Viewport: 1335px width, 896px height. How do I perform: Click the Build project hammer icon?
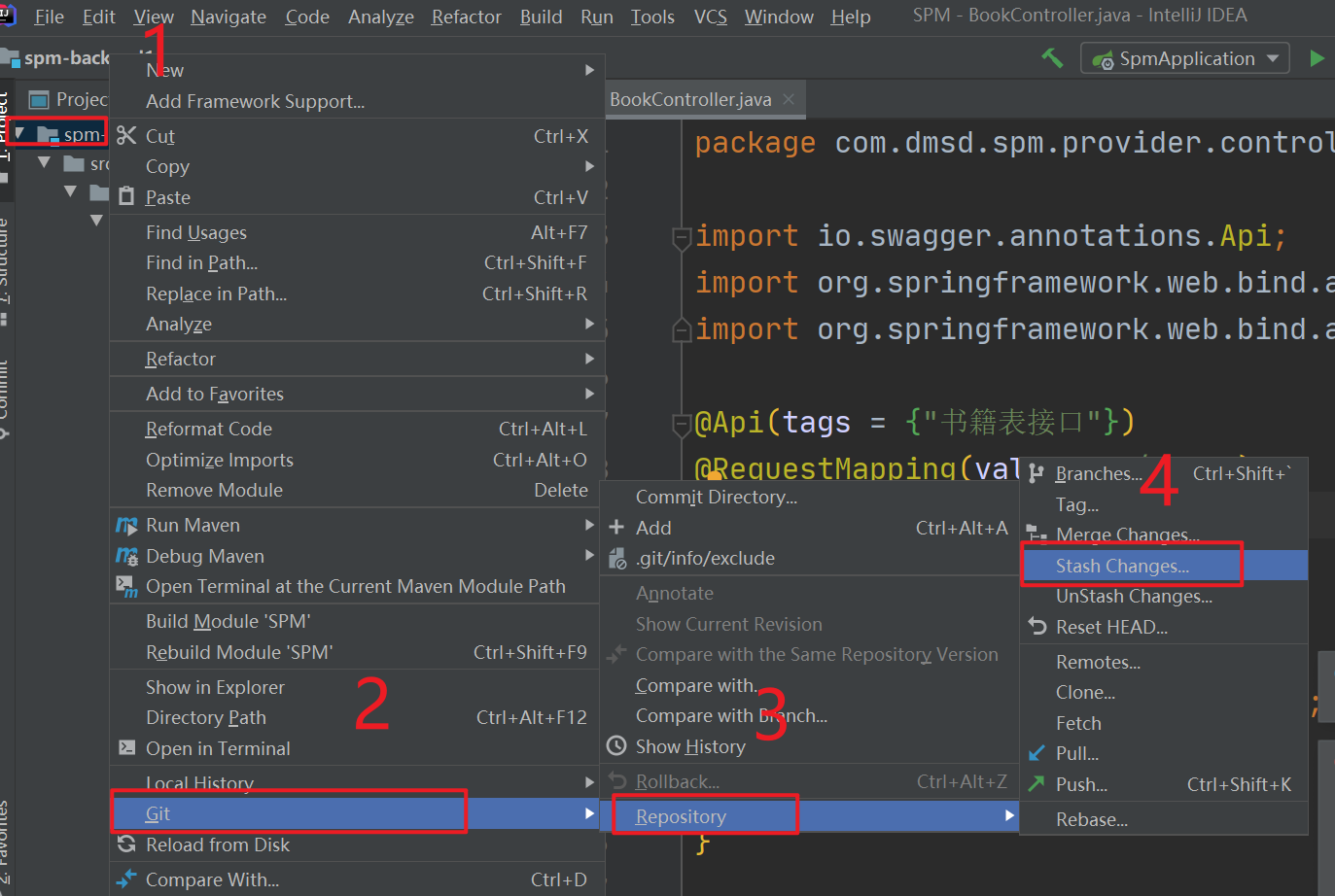tap(1052, 58)
